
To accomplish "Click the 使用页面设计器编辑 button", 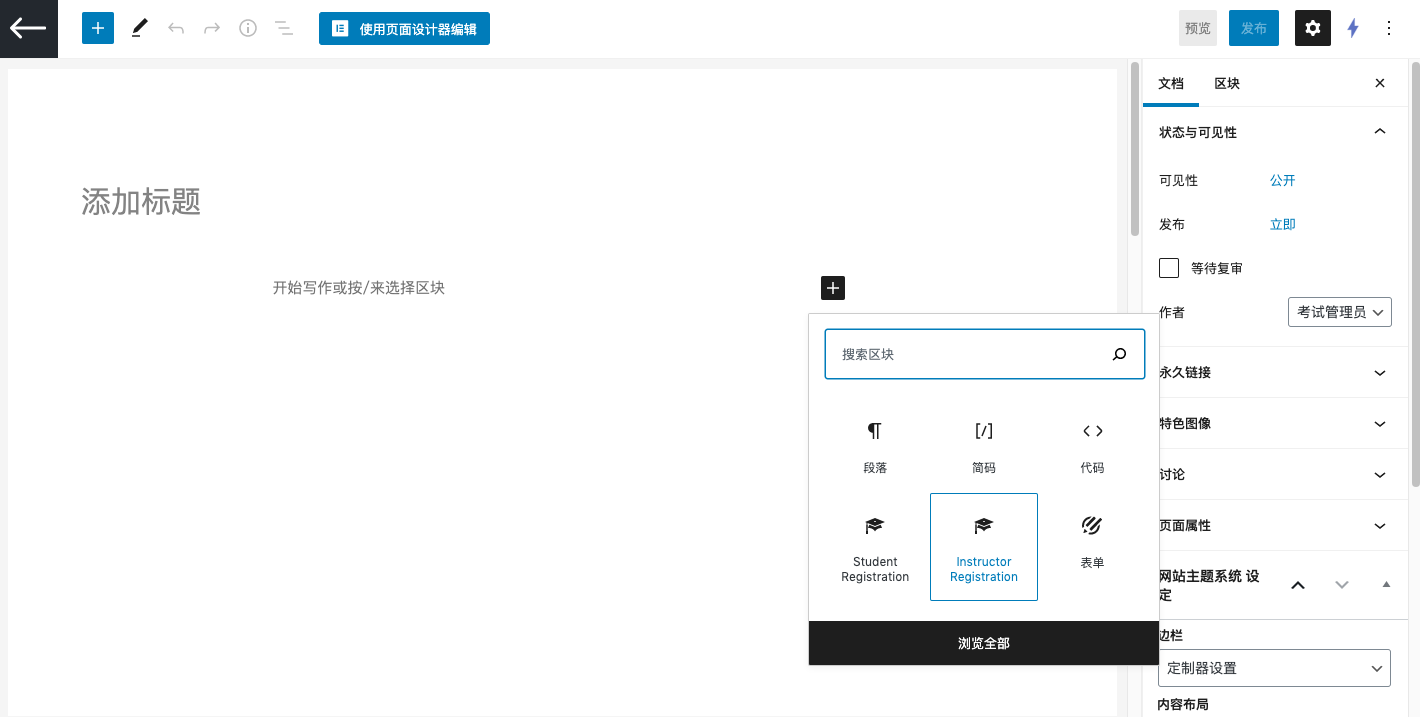I will click(x=404, y=29).
